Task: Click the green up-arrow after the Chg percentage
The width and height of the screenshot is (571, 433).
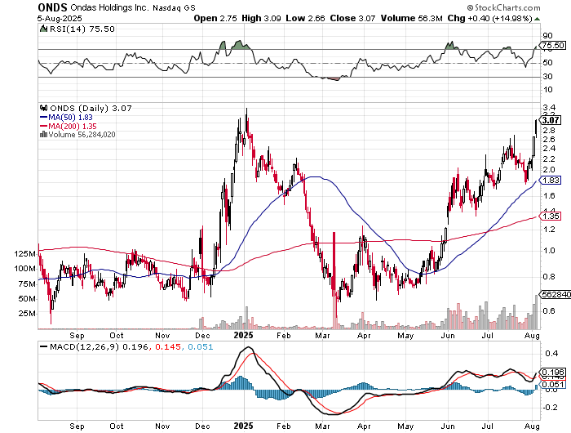Action: [537, 19]
